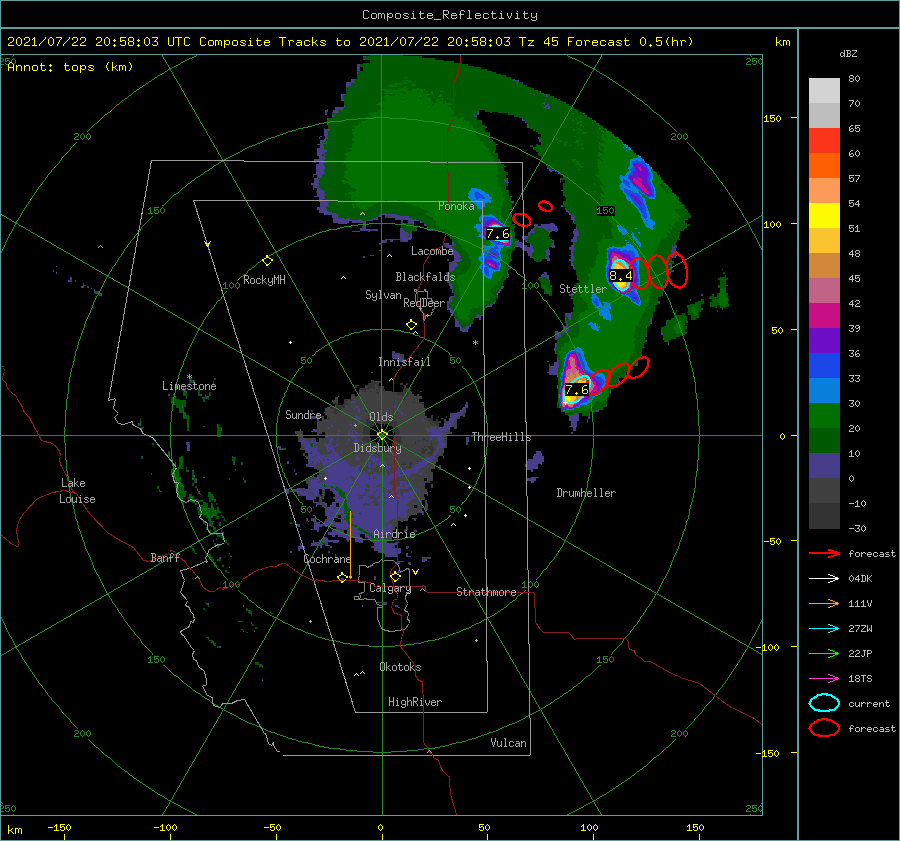Click the Composite_Reflectivity title

tap(449, 15)
